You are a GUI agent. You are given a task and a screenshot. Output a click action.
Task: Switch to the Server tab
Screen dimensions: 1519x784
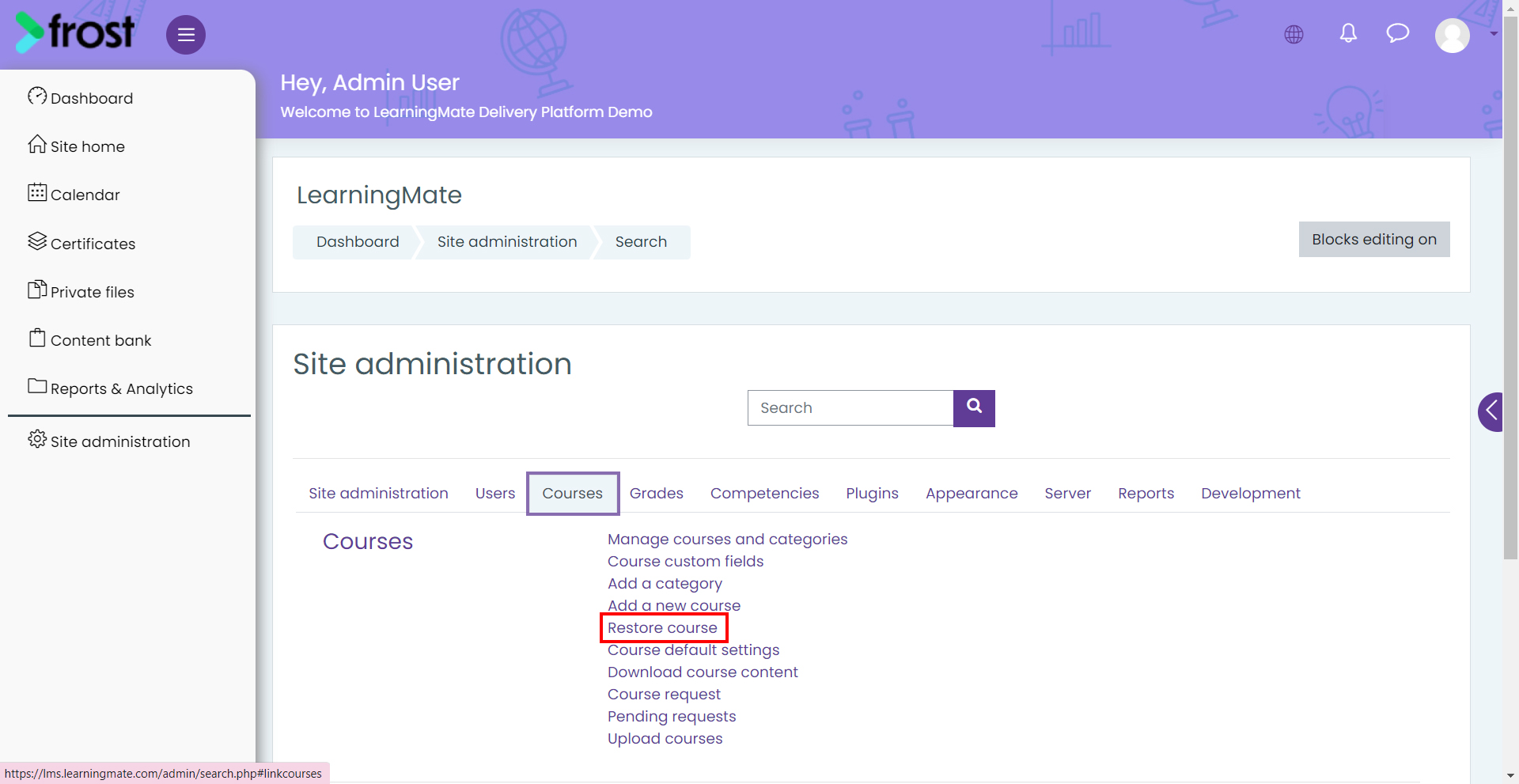[1068, 494]
